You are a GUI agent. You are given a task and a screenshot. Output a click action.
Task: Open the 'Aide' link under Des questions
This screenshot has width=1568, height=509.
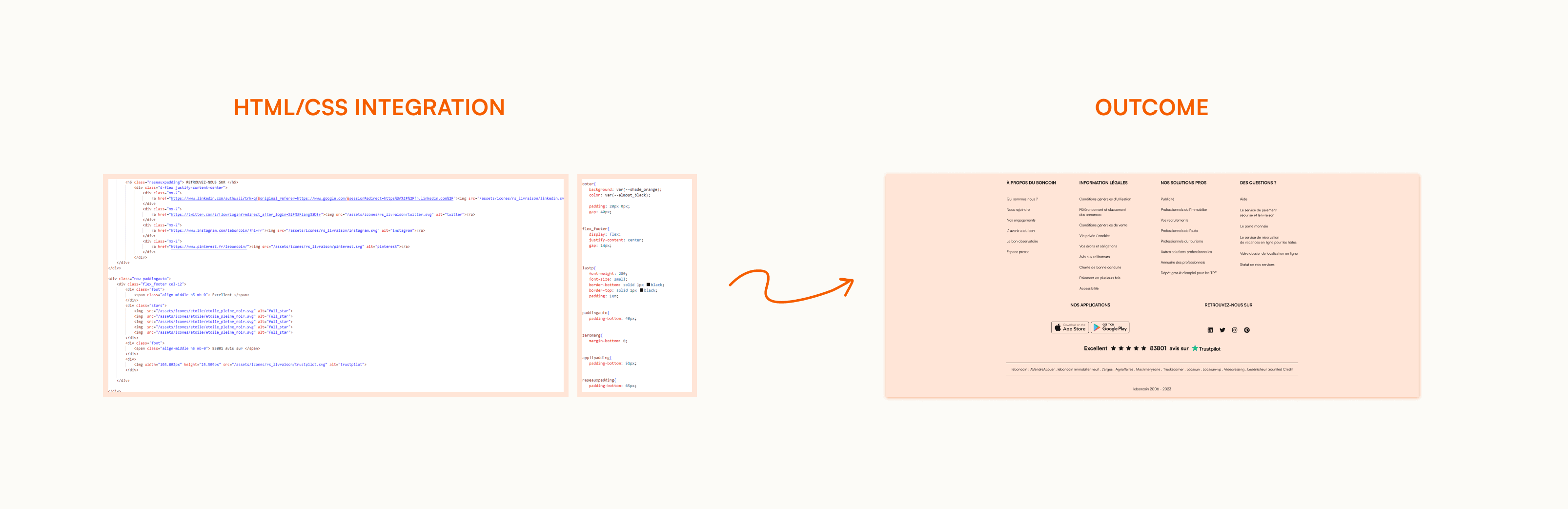point(1243,199)
